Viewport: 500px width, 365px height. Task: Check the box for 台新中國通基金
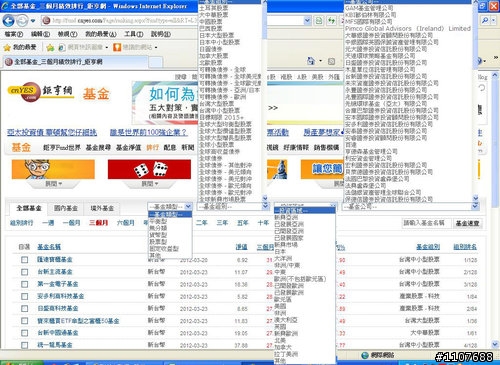(24, 333)
